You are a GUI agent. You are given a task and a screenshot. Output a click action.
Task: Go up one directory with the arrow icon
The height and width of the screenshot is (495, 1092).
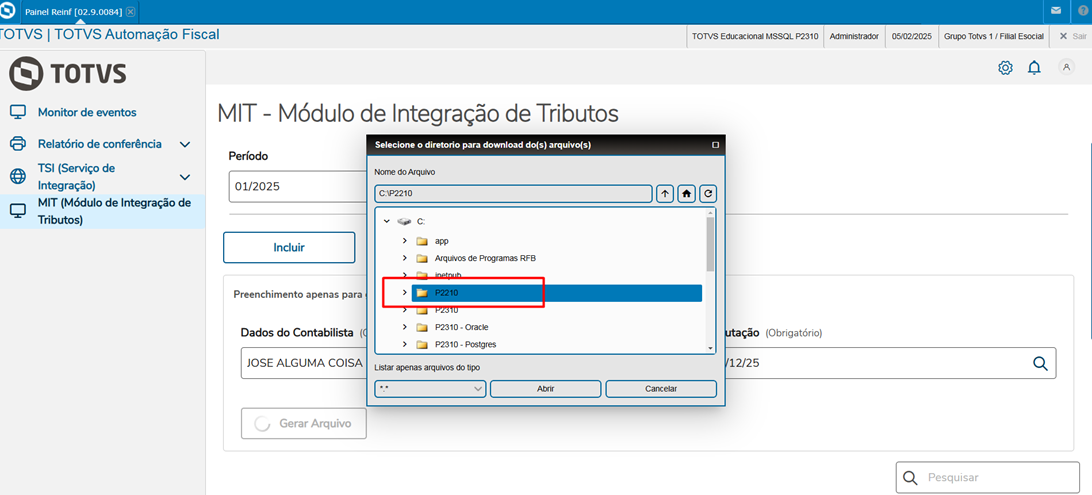point(665,194)
